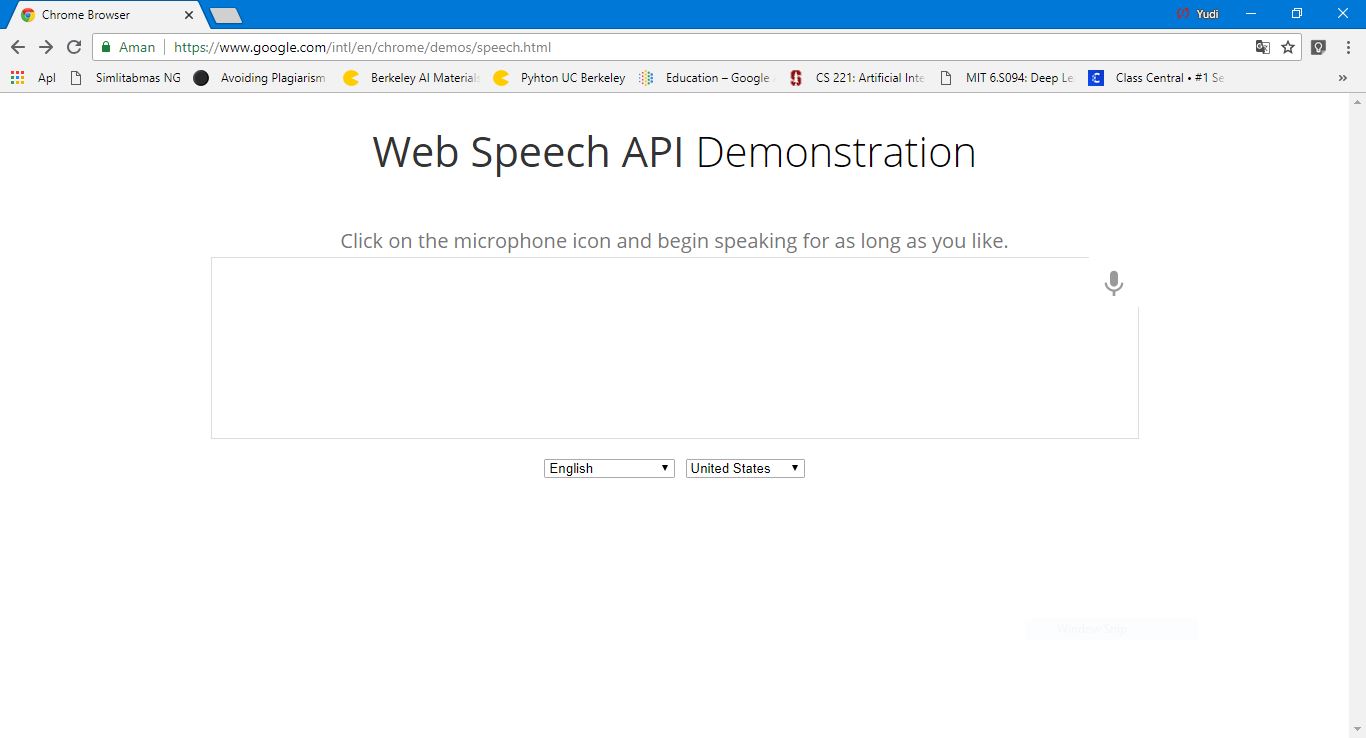Close the Chrome Browser tab
The image size is (1366, 738).
(189, 15)
